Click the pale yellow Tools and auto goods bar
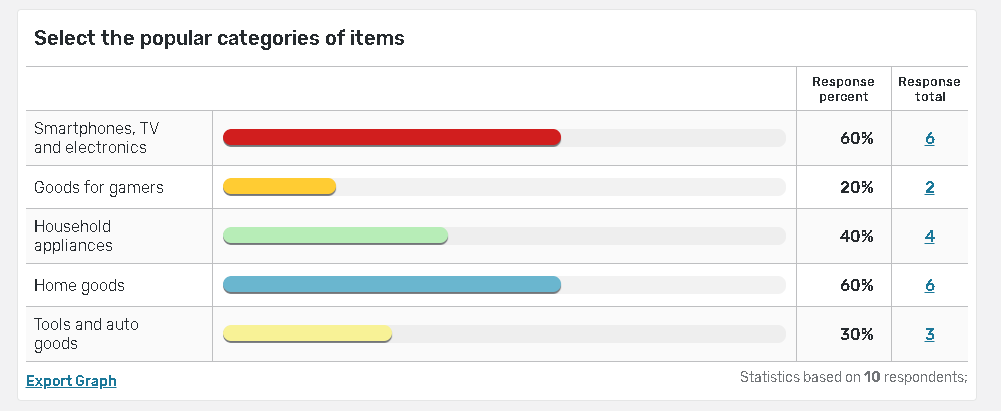 click(x=307, y=334)
